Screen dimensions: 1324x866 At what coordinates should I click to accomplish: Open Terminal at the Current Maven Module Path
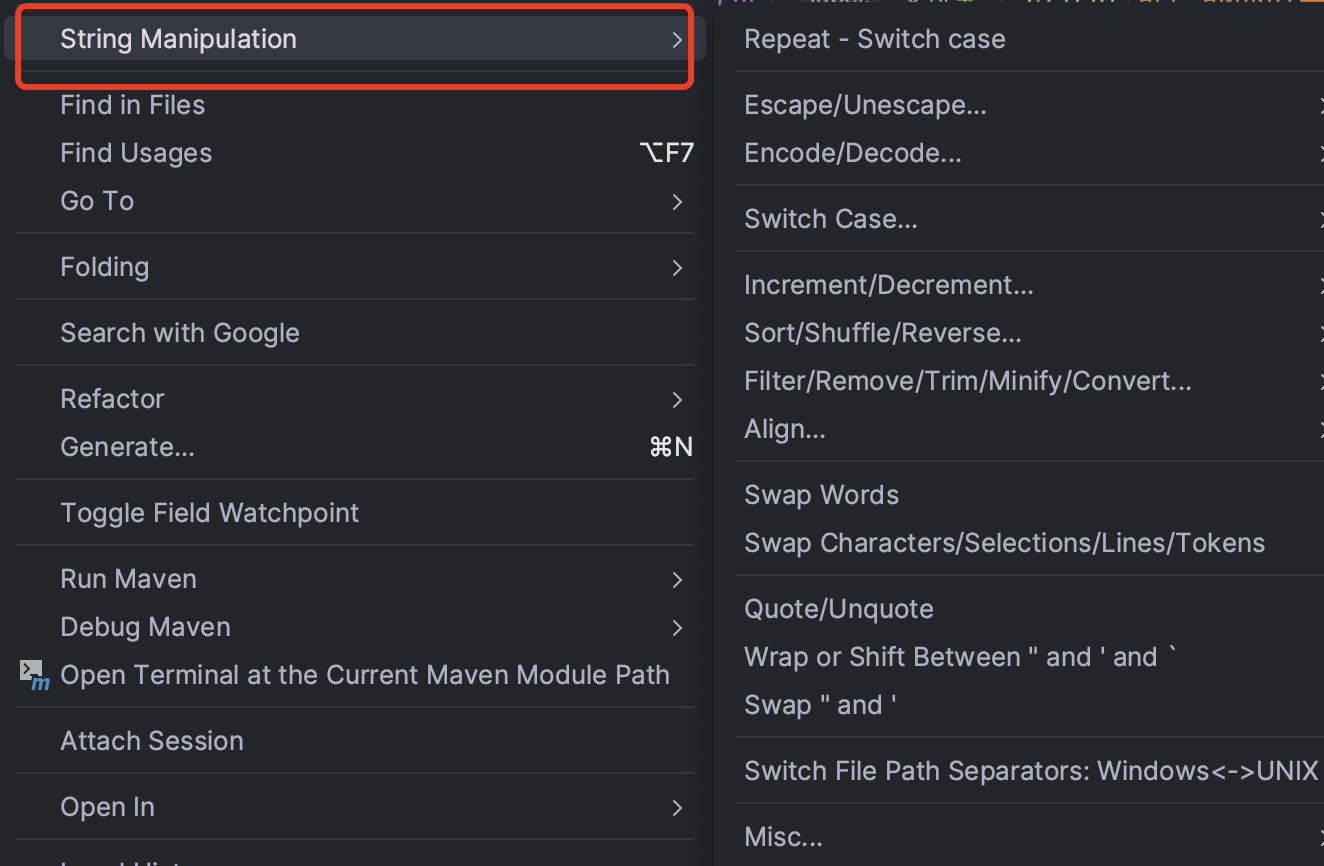(x=355, y=675)
